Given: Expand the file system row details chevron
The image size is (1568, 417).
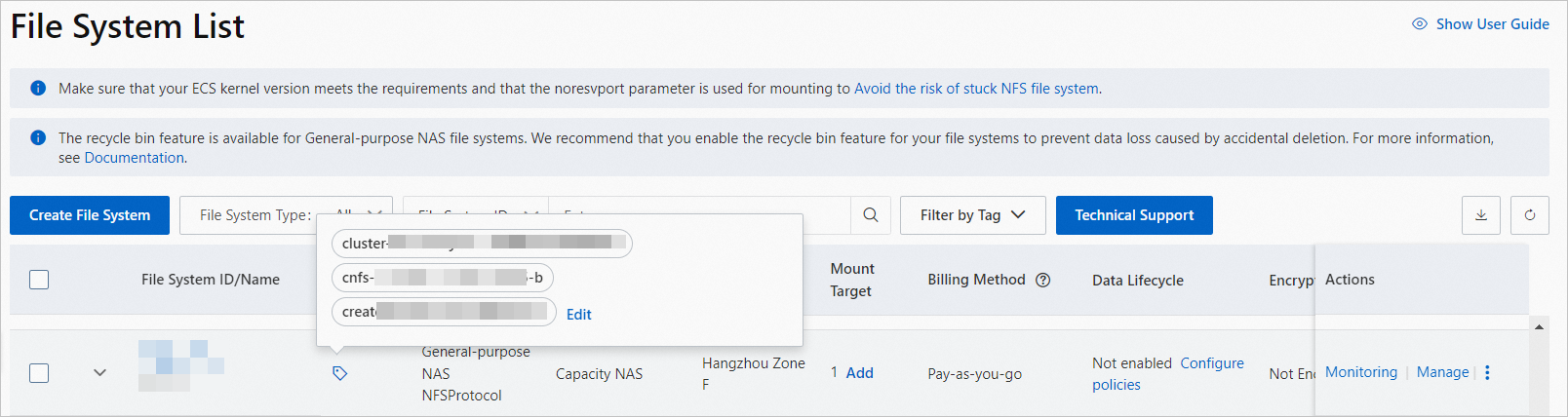Looking at the screenshot, I should point(99,373).
